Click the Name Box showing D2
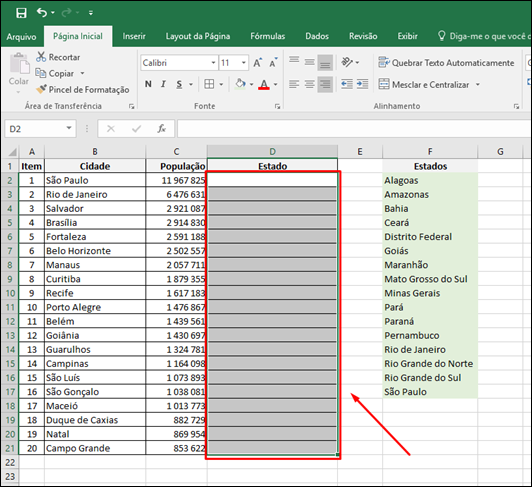Screen dimensions: 532x487 [x=34, y=129]
